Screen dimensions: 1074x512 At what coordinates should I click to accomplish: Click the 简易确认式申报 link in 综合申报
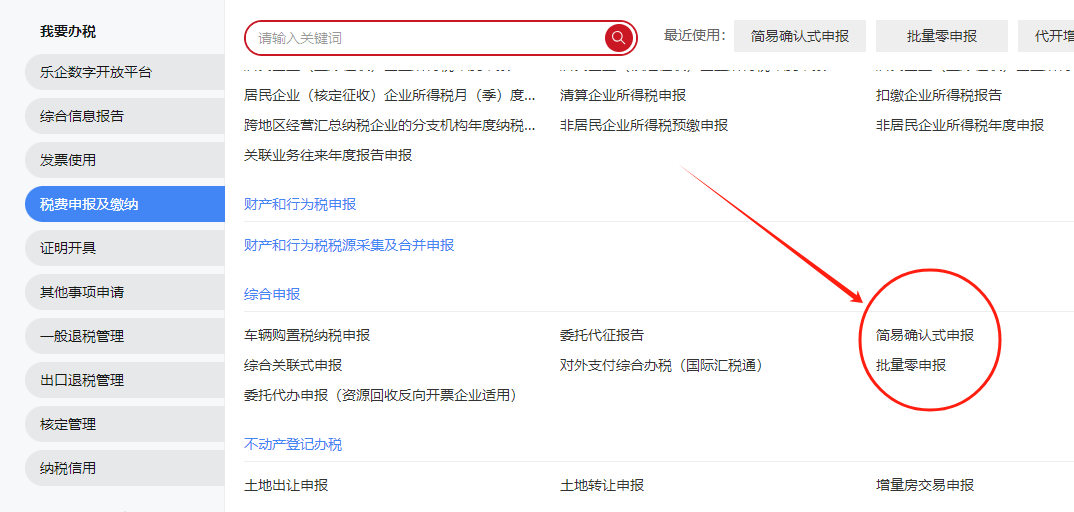tap(924, 335)
